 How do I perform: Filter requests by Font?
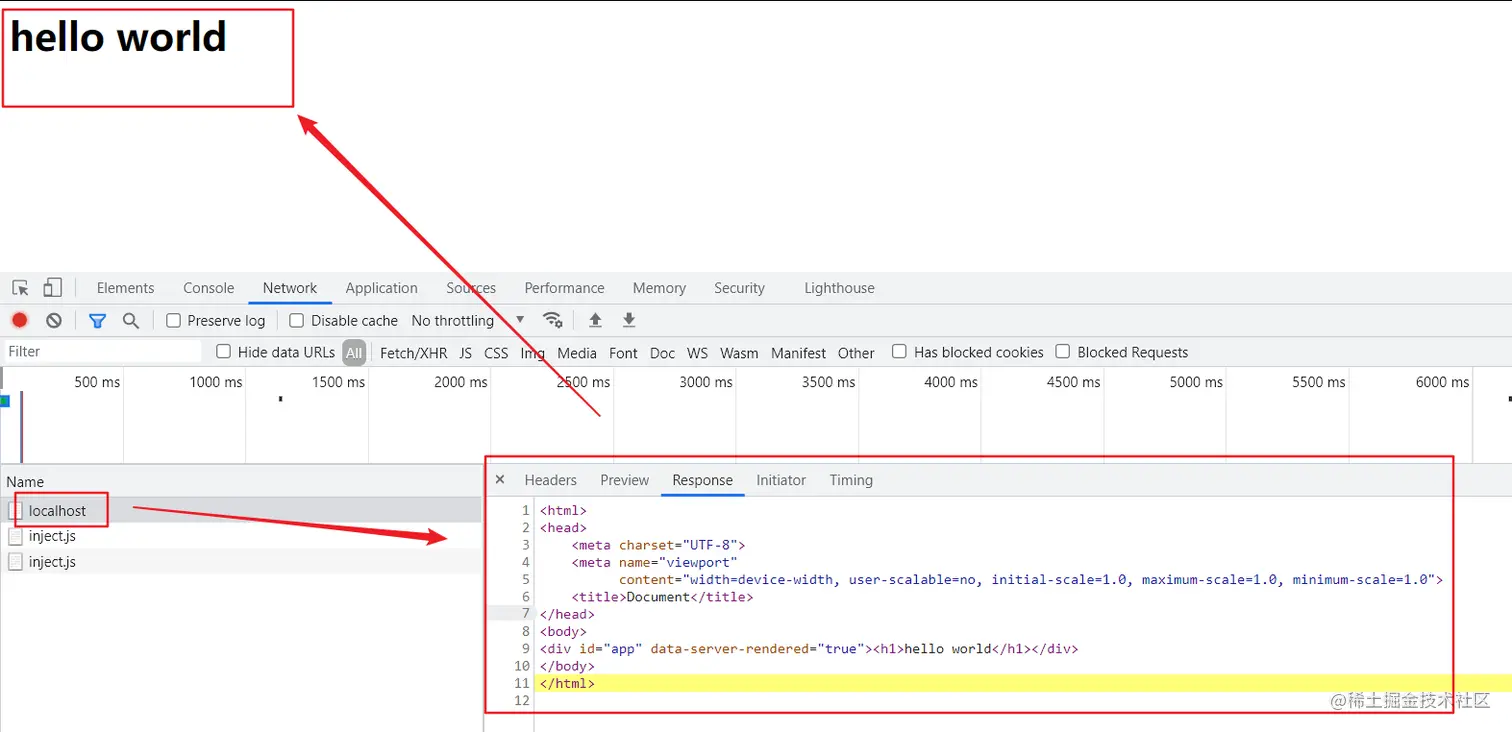623,353
